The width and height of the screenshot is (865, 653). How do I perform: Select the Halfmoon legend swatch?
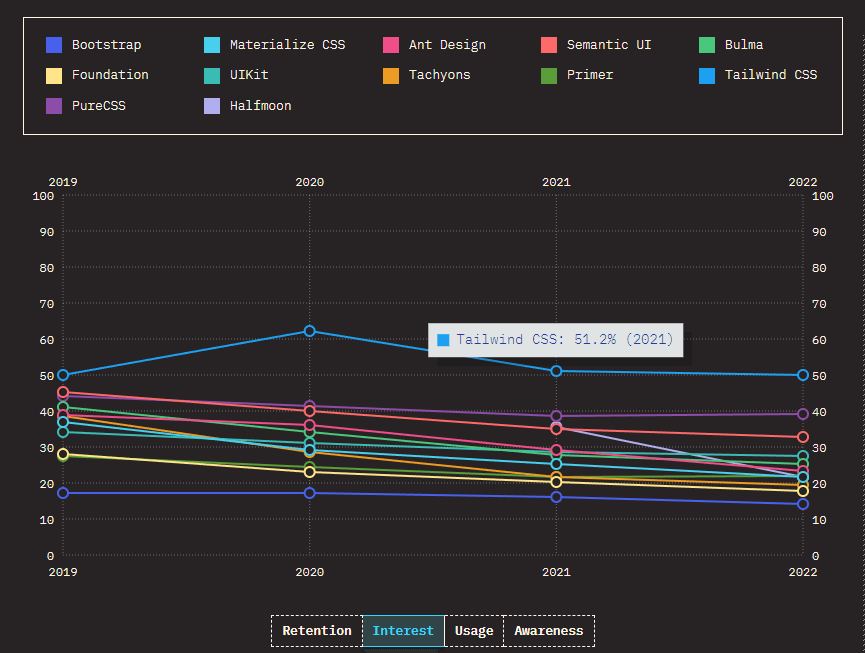point(212,106)
